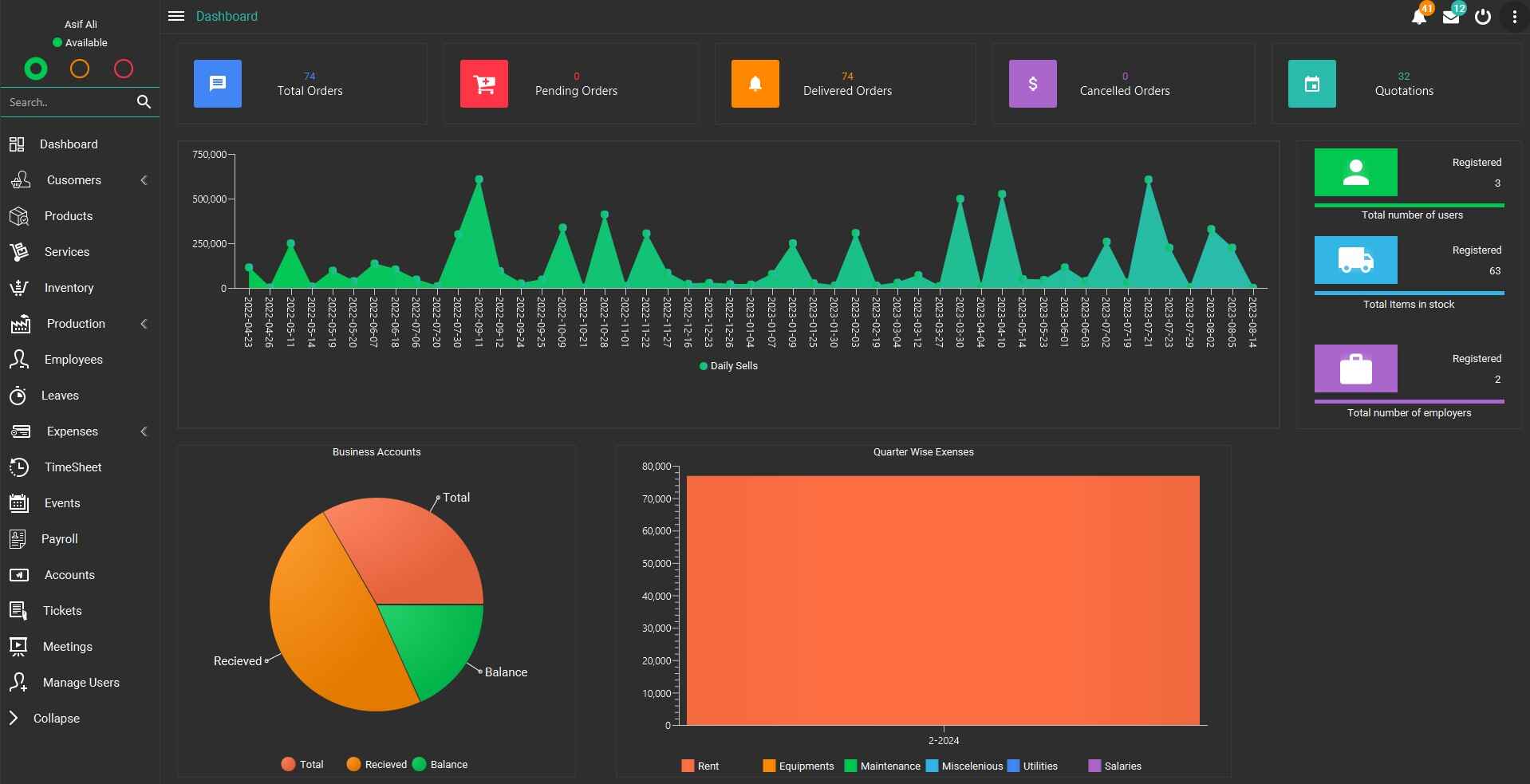Expand the Expenses submenu arrow
Viewport: 1530px width, 784px height.
coord(144,431)
